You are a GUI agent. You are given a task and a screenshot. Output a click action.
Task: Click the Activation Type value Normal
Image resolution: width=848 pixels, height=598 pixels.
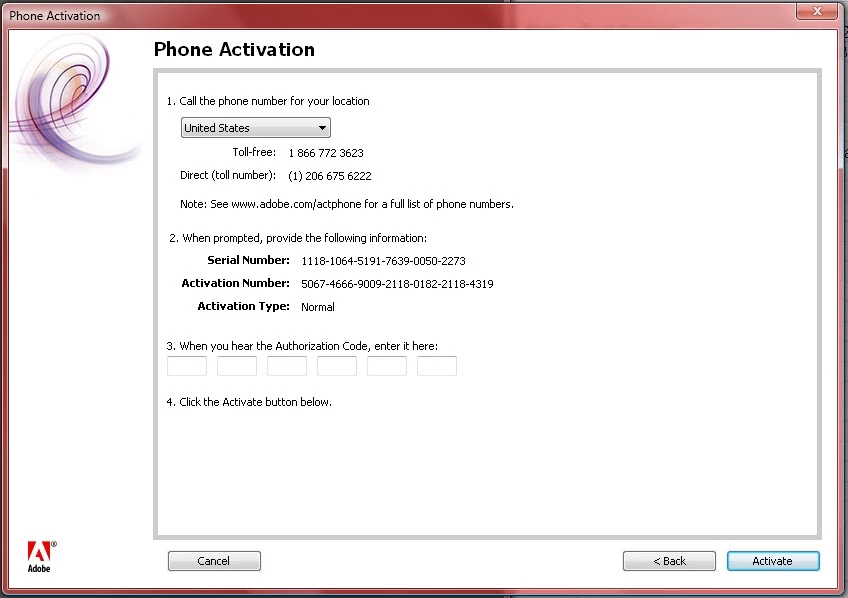[318, 307]
